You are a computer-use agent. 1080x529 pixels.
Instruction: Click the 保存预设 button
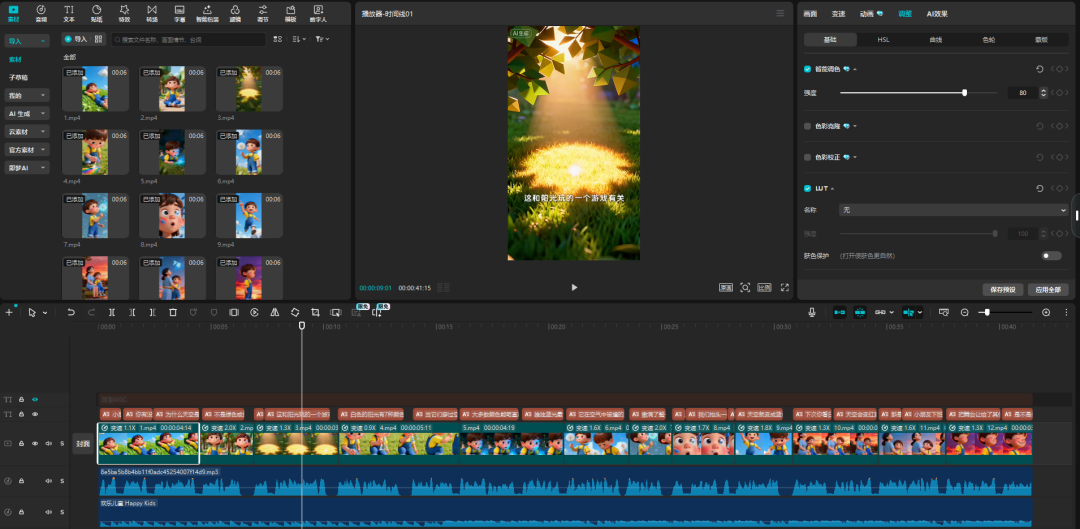(1002, 289)
